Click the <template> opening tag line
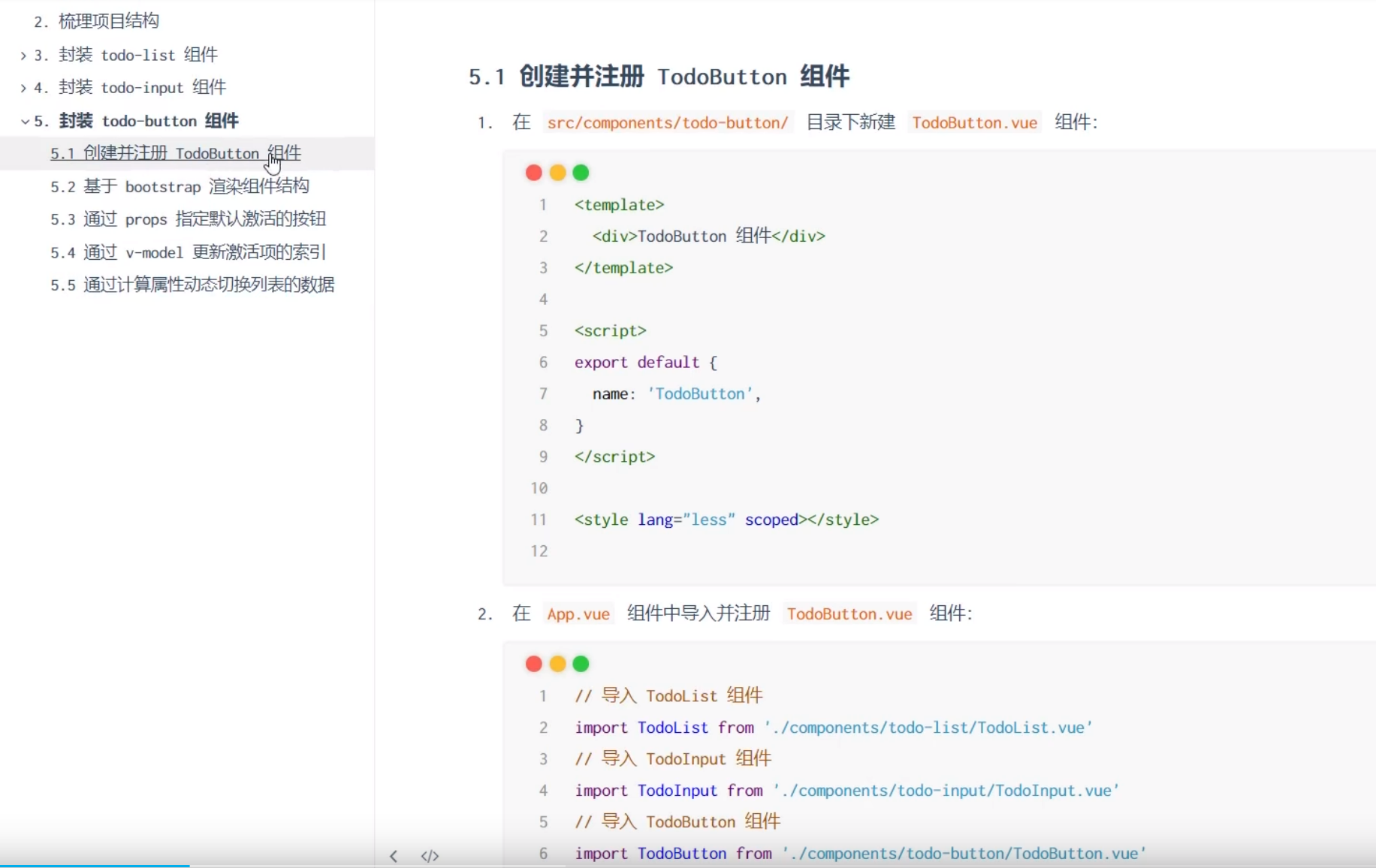Image resolution: width=1376 pixels, height=868 pixels. point(620,205)
